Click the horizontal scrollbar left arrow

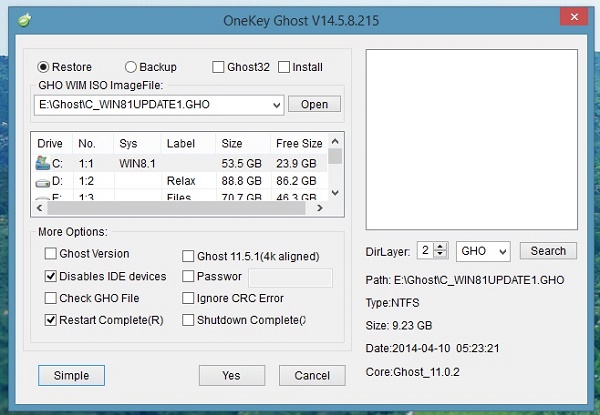[39, 208]
